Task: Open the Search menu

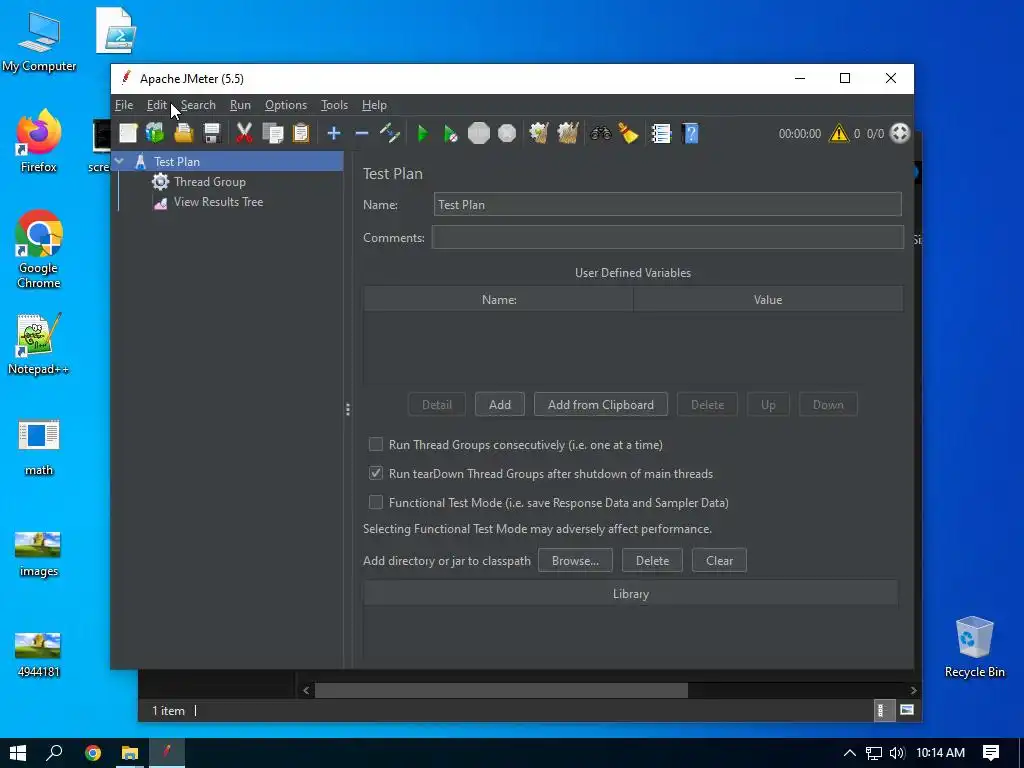Action: click(198, 105)
